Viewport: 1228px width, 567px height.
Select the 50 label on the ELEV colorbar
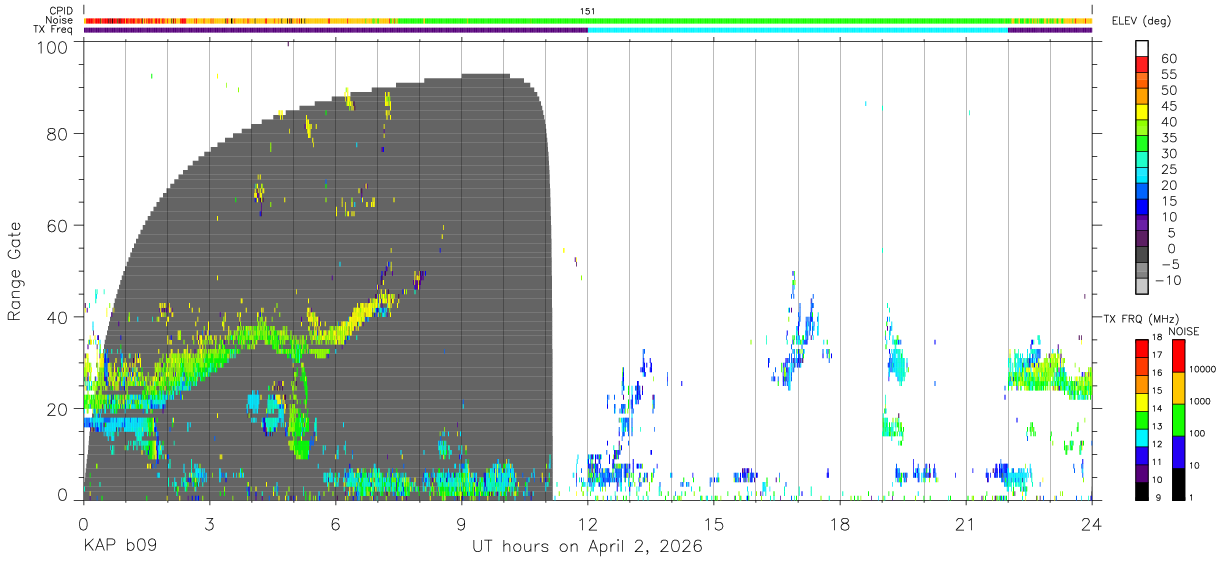[x=1168, y=91]
